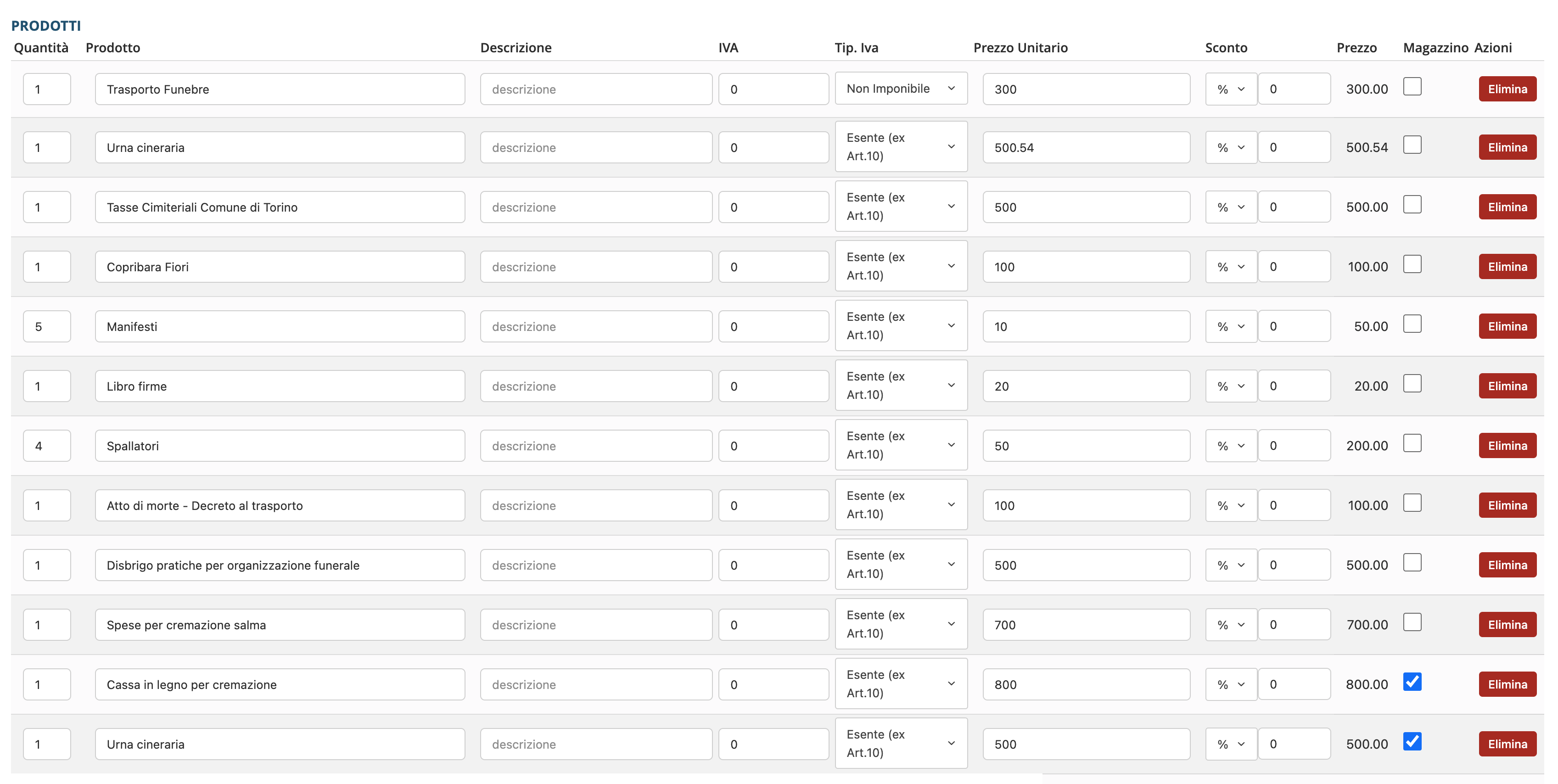The height and width of the screenshot is (784, 1558).
Task: Open Tip. Iva dropdown for Spese per cremazione
Action: (900, 624)
